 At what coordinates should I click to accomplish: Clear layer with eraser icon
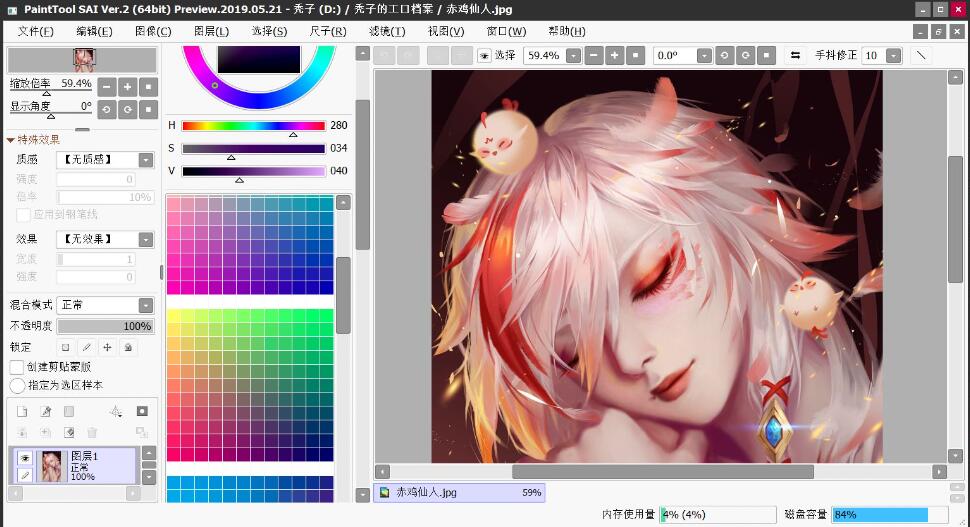pyautogui.click(x=69, y=432)
